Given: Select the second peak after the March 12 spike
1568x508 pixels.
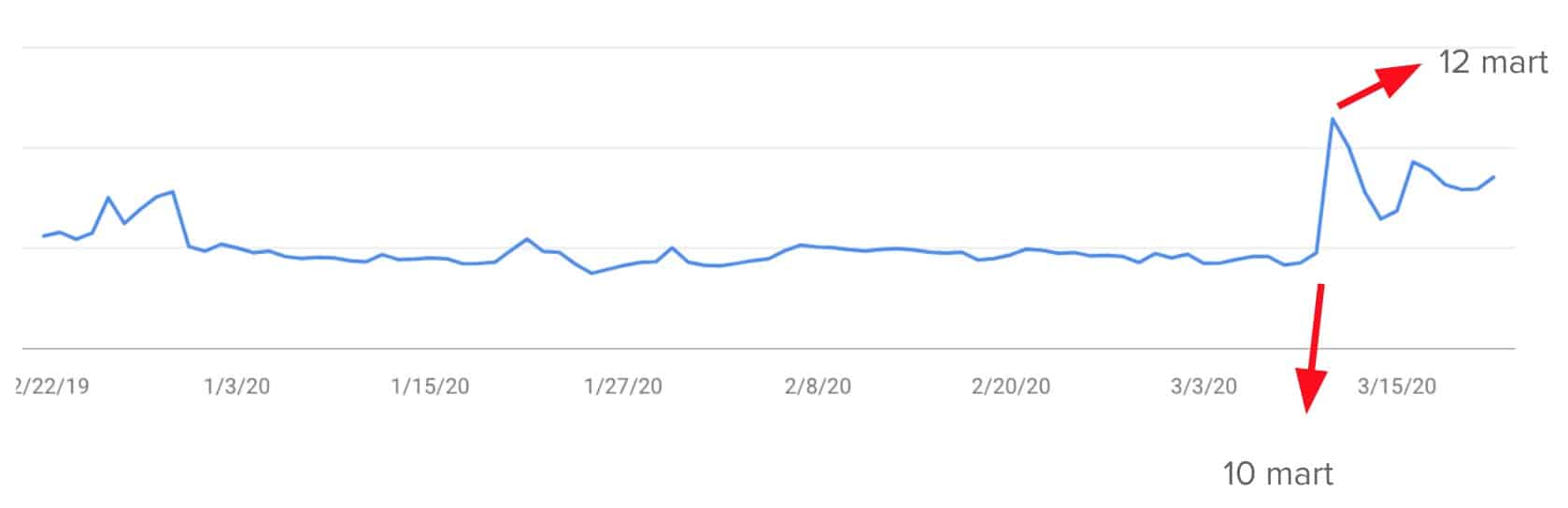Looking at the screenshot, I should (x=1413, y=162).
